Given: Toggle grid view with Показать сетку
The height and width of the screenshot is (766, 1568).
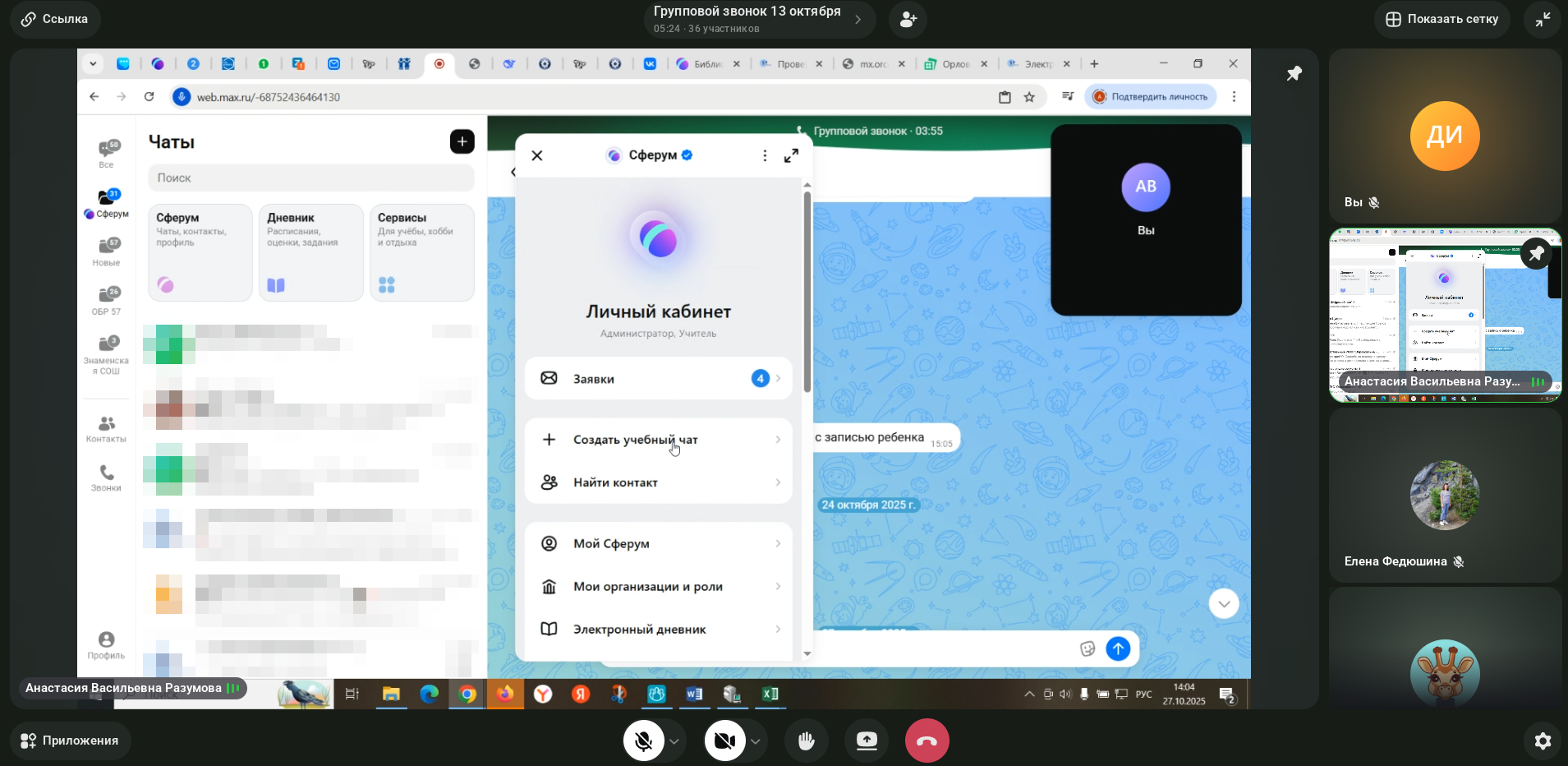Looking at the screenshot, I should click(1442, 20).
